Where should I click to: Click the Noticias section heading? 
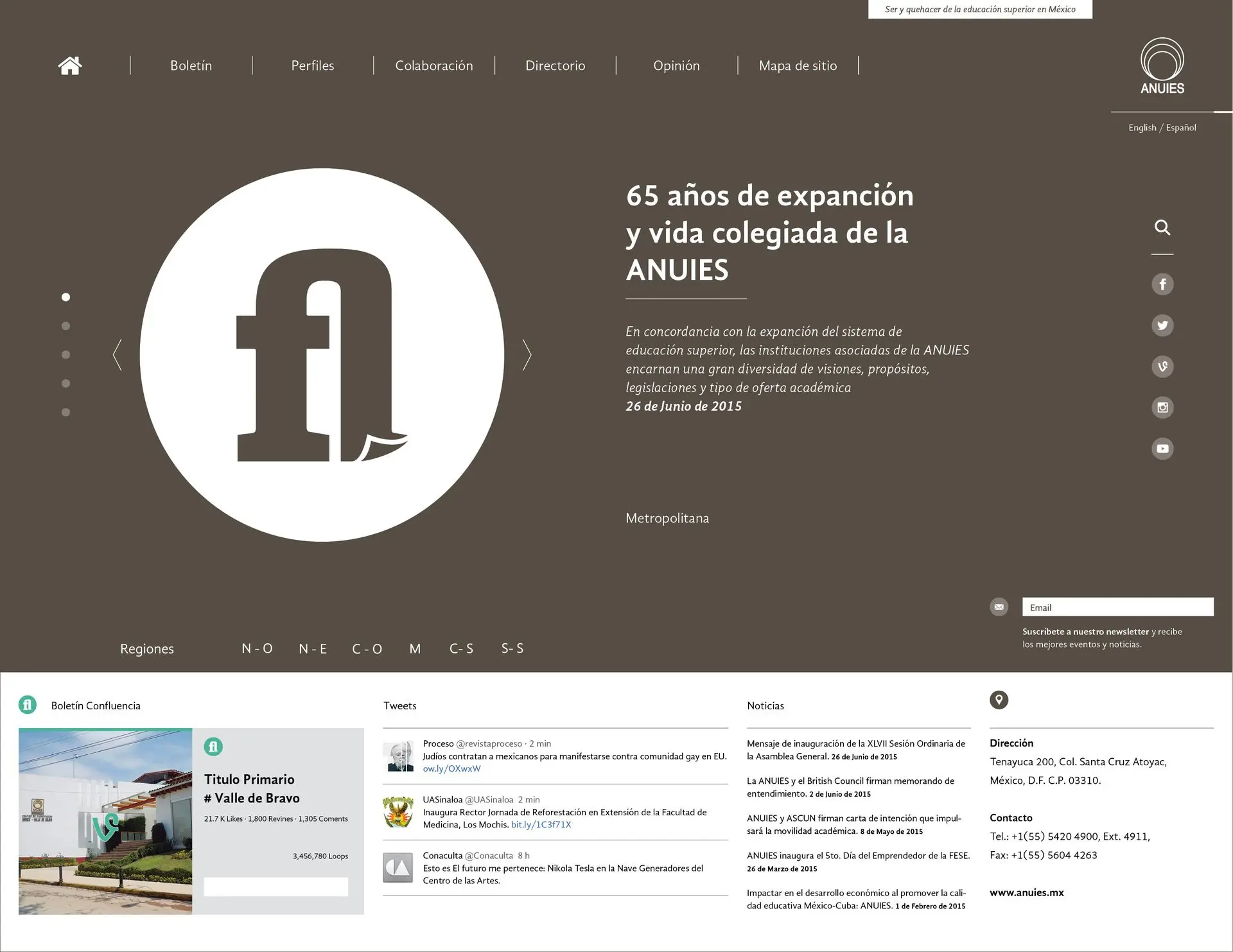(765, 705)
